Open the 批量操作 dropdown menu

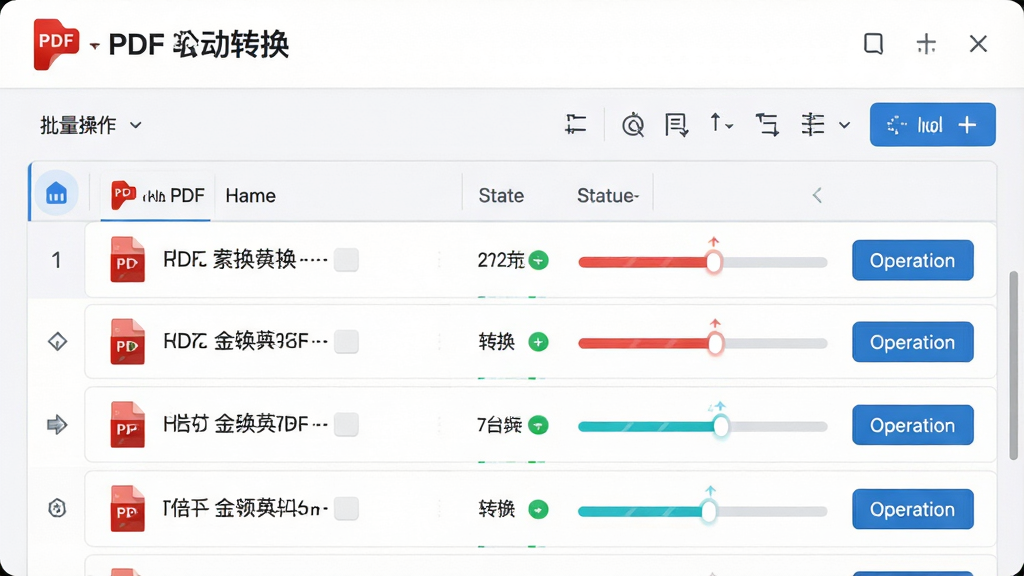point(91,125)
